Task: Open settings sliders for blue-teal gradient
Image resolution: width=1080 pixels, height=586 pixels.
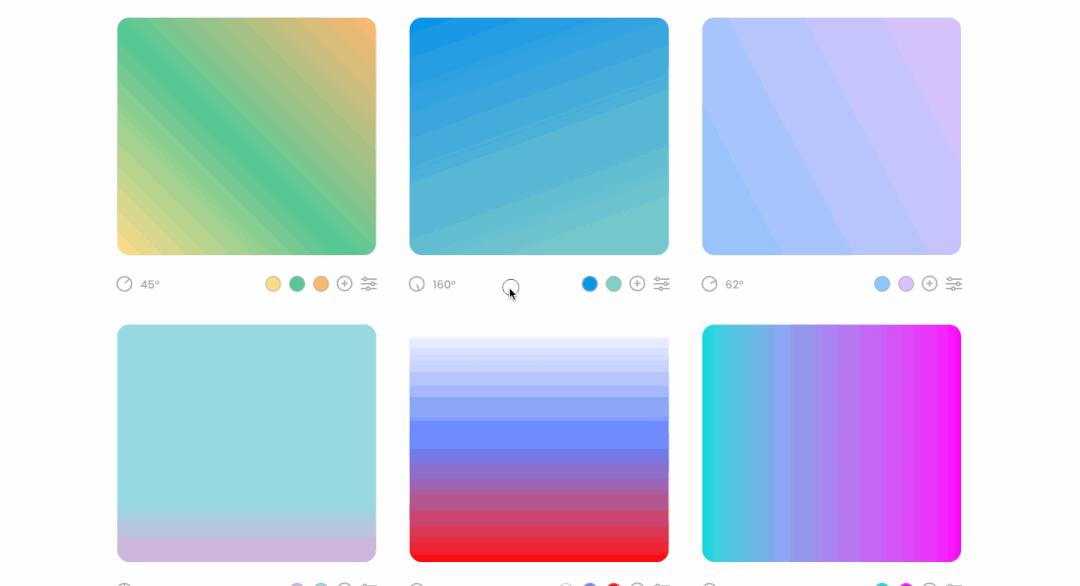Action: coord(662,284)
